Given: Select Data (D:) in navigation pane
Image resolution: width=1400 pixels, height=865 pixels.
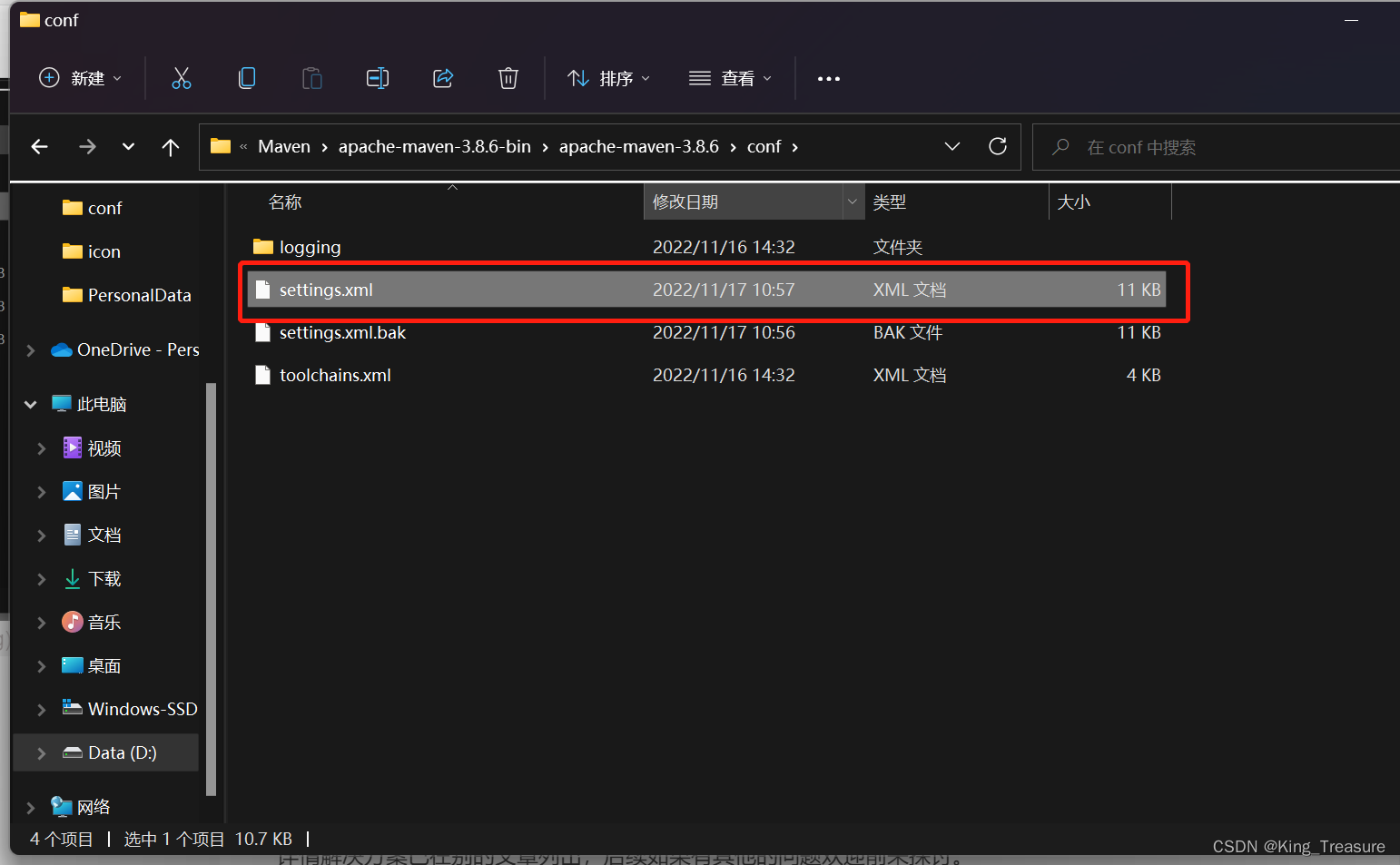Looking at the screenshot, I should coord(106,752).
